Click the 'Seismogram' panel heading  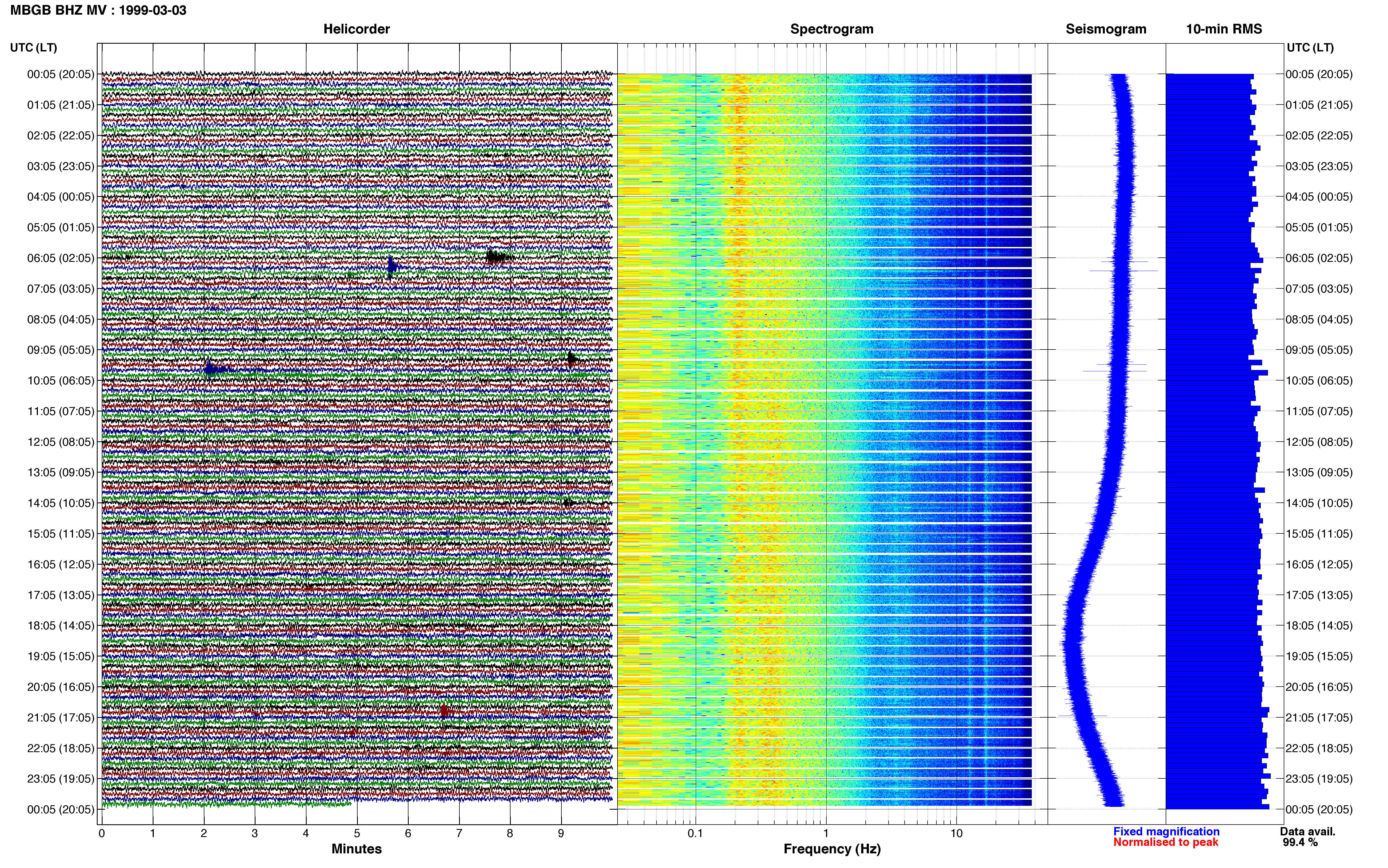click(1106, 29)
